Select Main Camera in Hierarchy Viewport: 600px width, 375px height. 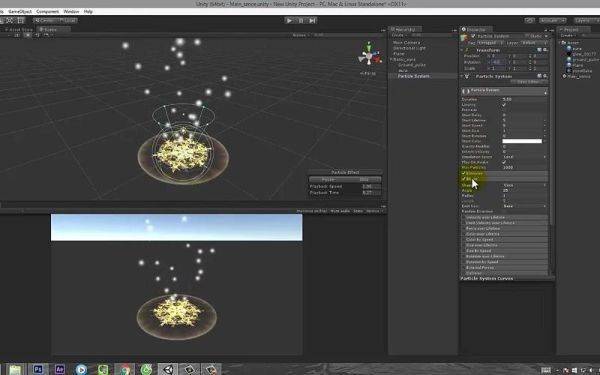click(x=406, y=42)
